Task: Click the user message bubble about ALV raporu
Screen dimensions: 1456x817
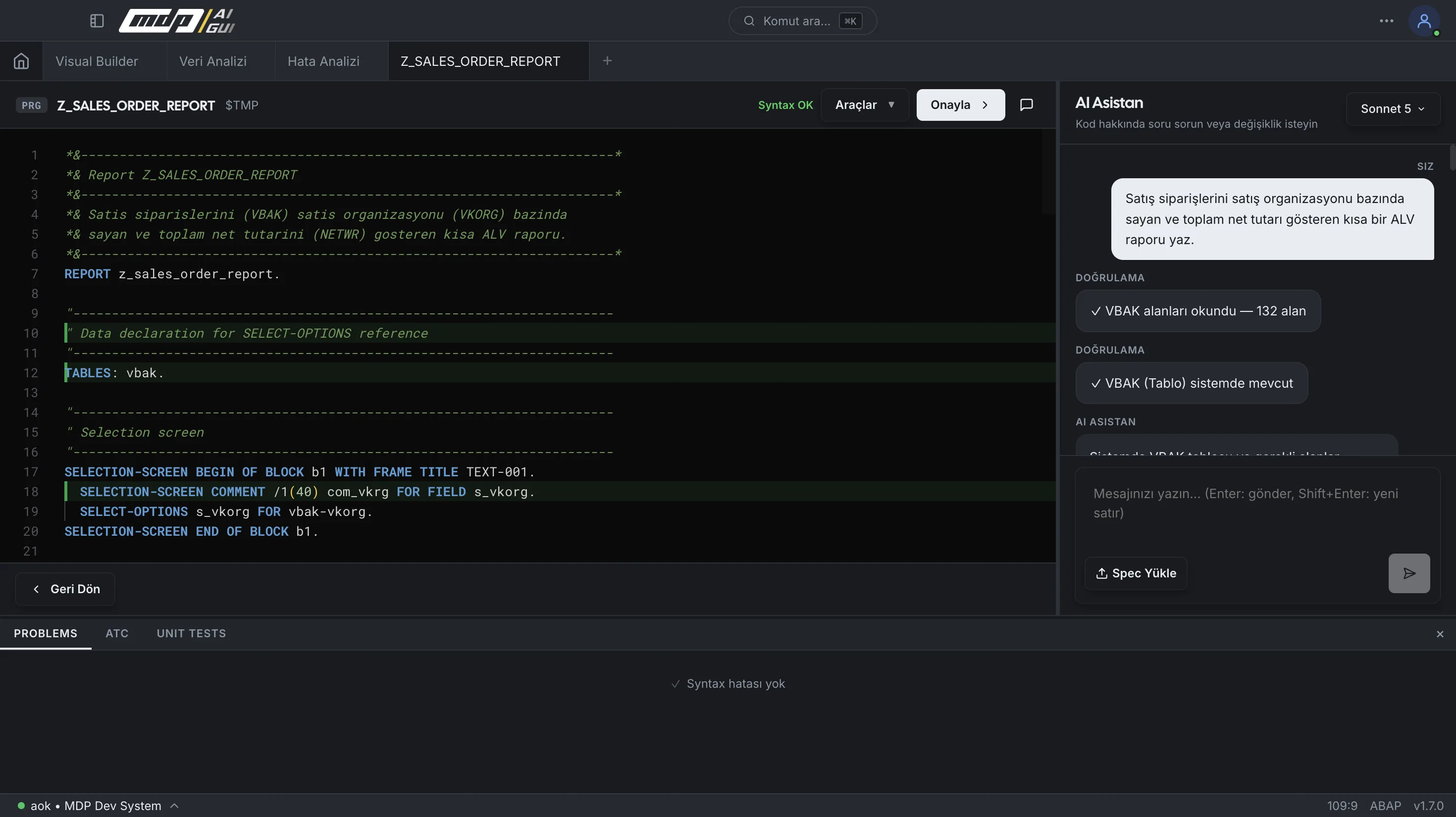Action: point(1272,219)
